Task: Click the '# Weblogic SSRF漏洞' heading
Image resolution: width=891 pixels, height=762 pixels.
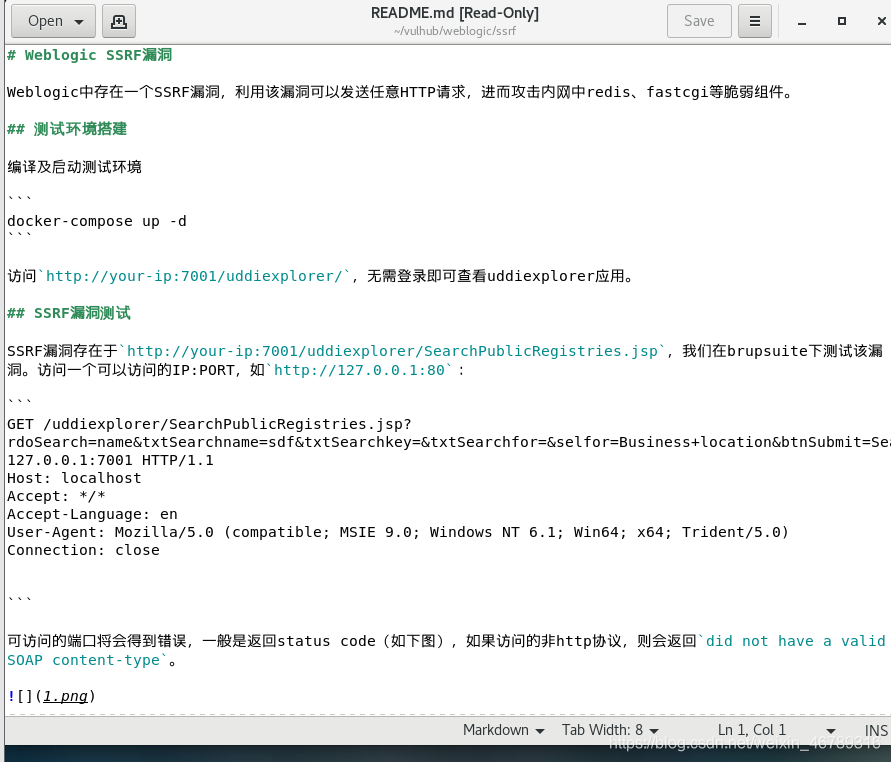Action: 89,55
